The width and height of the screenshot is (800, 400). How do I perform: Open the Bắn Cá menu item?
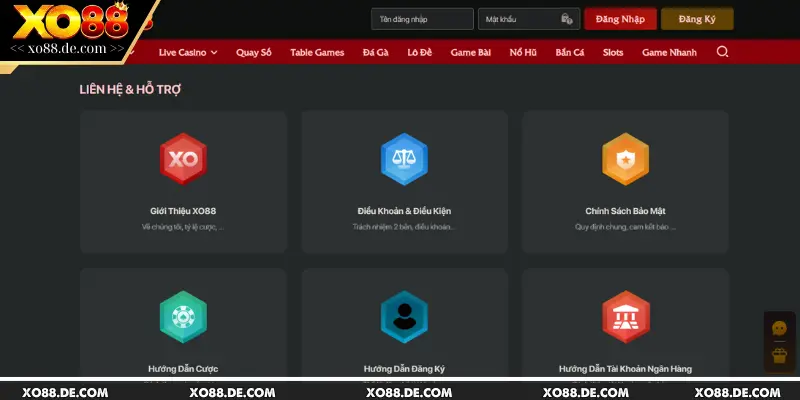coord(570,52)
